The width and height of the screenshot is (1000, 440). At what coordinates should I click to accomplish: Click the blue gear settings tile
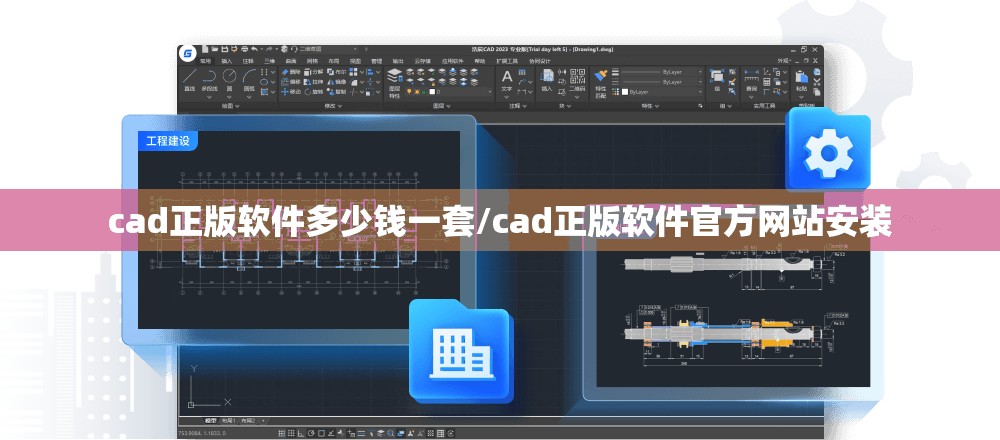828,152
